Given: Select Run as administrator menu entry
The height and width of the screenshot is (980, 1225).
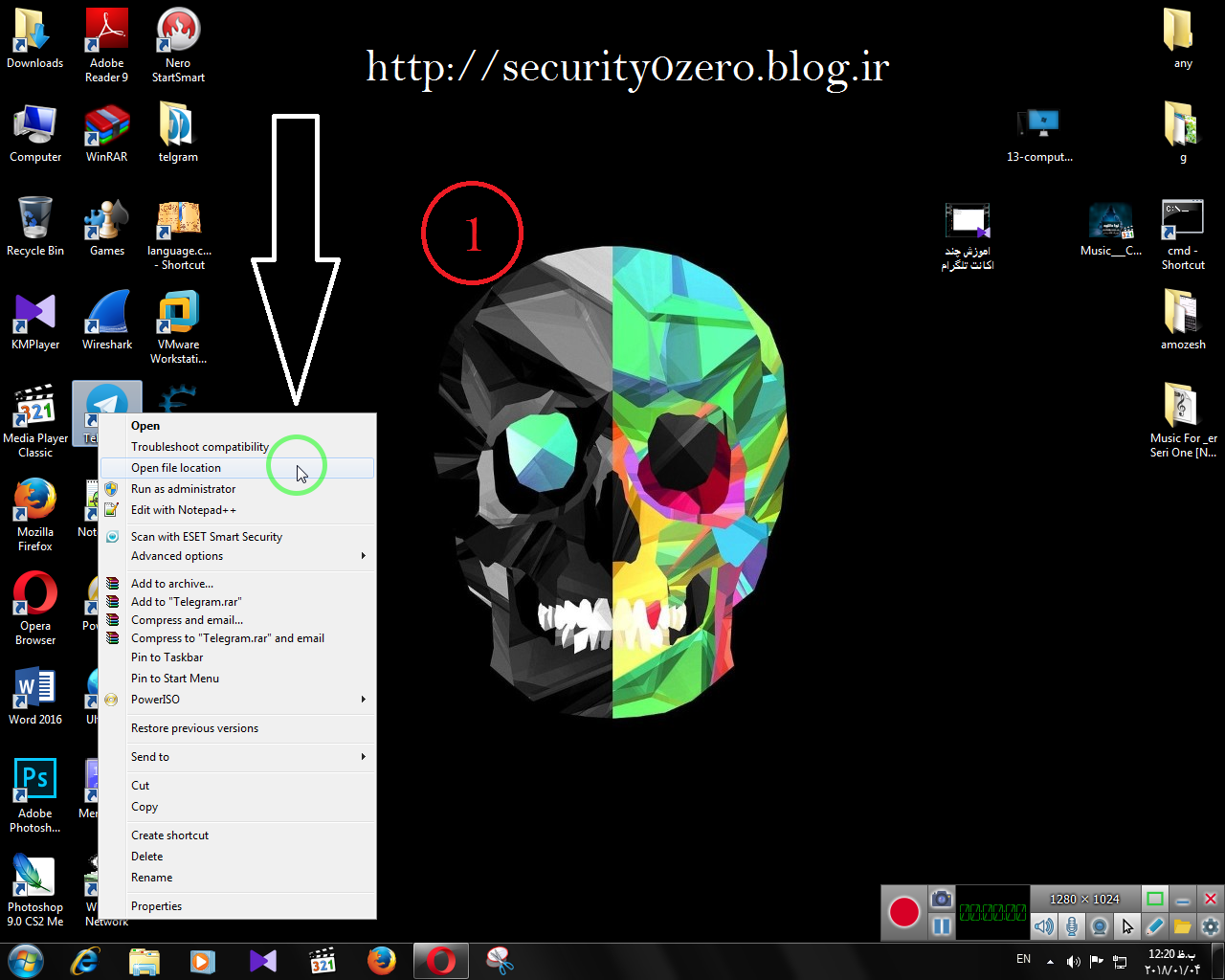Looking at the screenshot, I should tap(183, 489).
